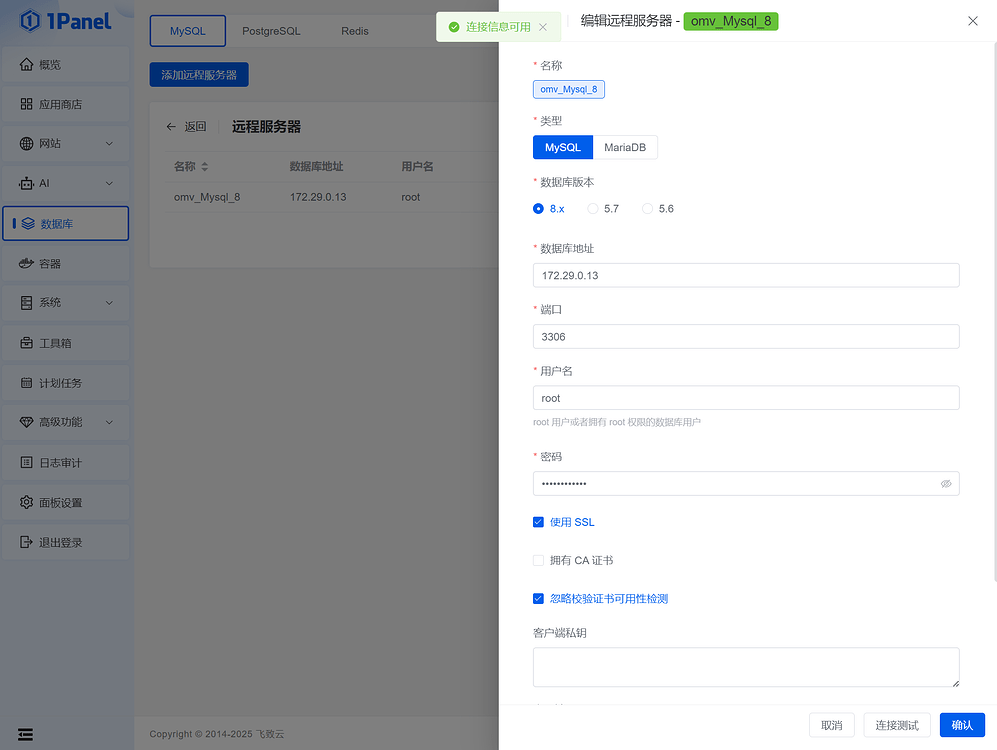Open the 应用商店 app store panel
The height and width of the screenshot is (750, 997).
(65, 104)
